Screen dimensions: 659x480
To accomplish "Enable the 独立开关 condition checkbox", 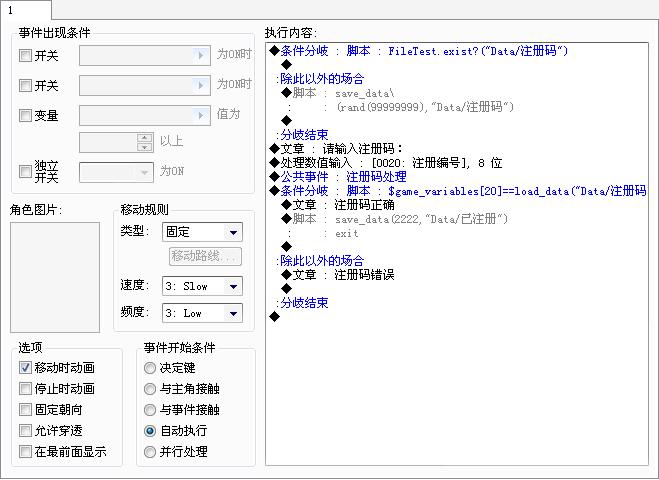I will click(25, 171).
